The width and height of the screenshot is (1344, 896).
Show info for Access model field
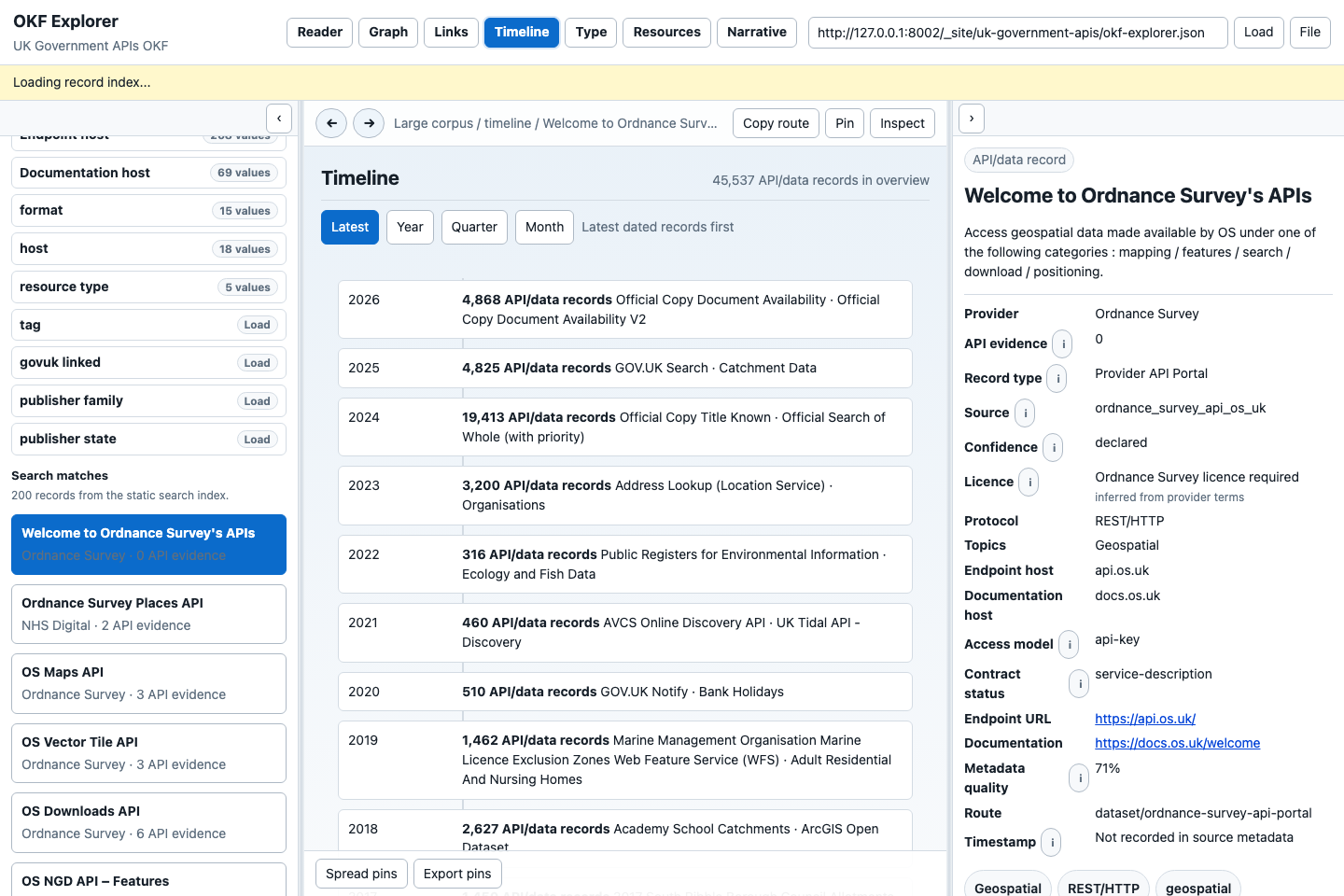coord(1069,644)
